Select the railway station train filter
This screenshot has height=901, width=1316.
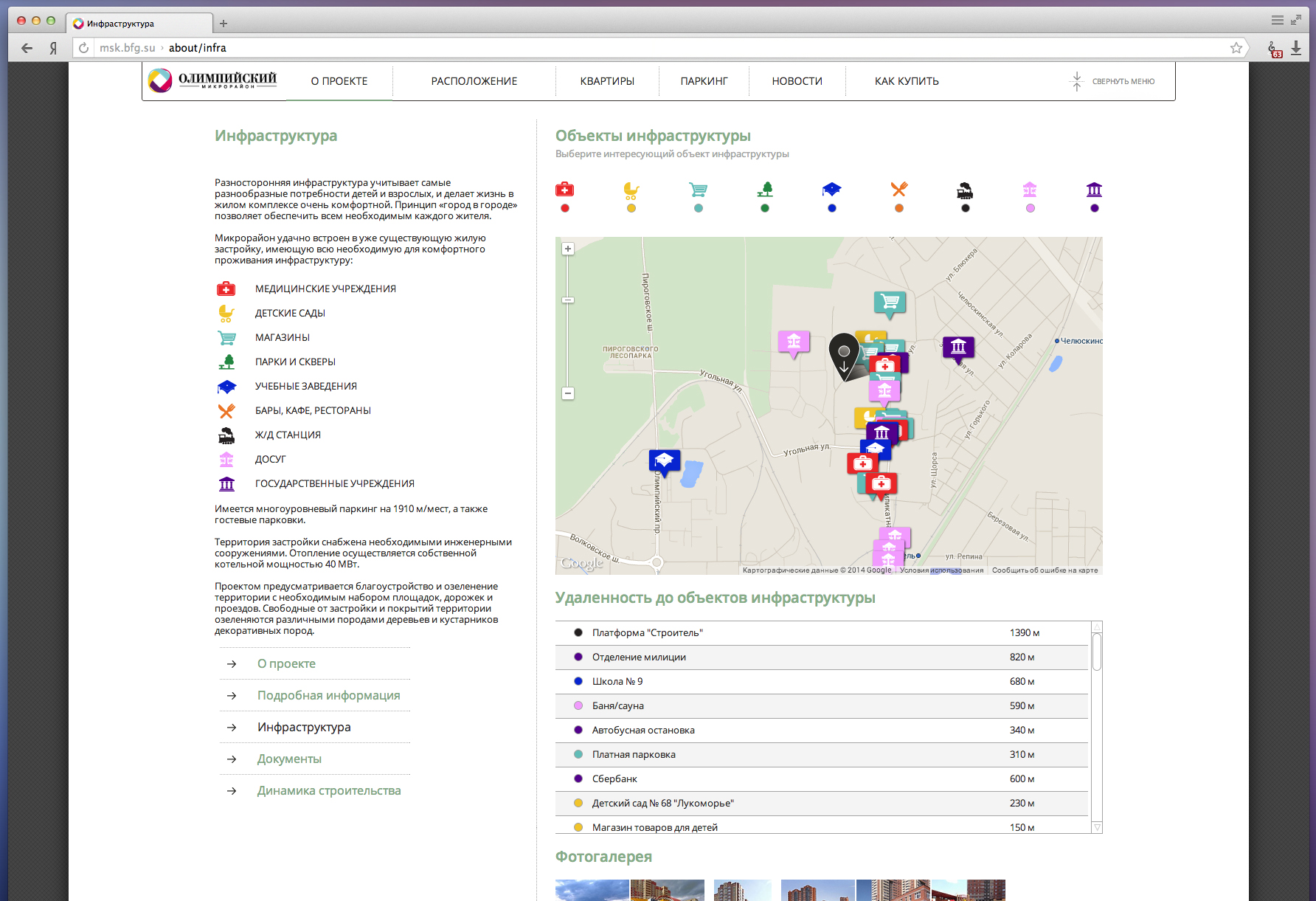965,190
